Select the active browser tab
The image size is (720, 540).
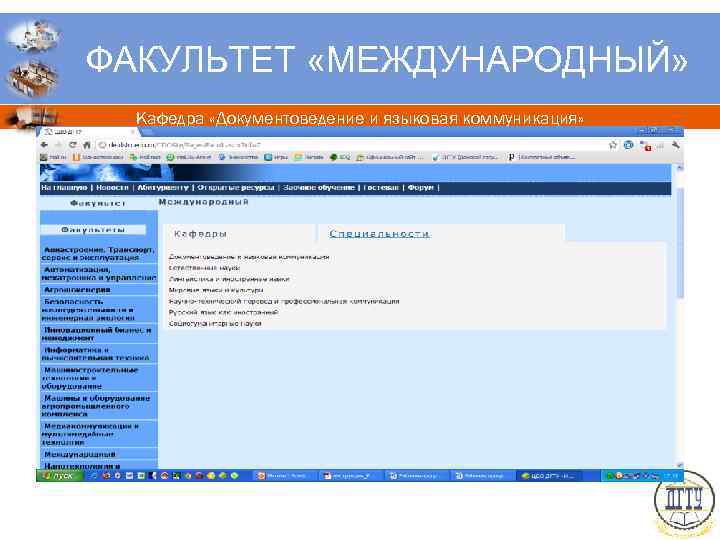tap(87, 132)
